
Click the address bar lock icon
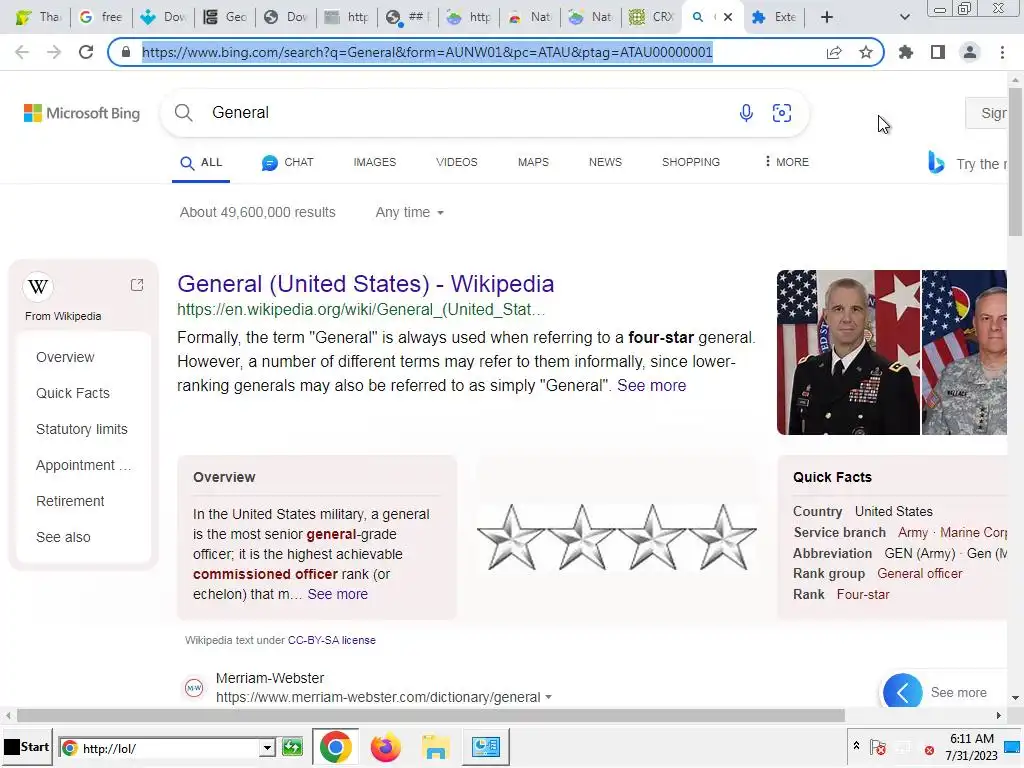click(126, 52)
